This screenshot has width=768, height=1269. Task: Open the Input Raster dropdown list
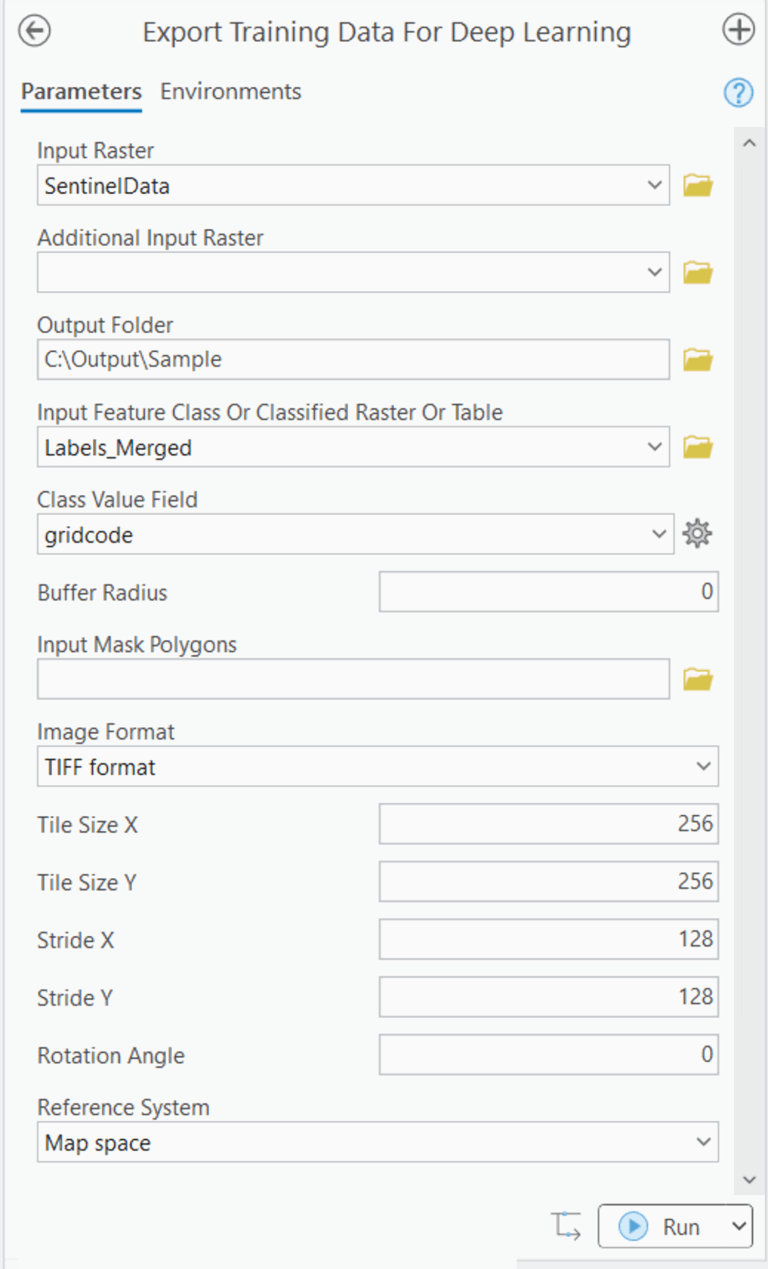[x=655, y=184]
